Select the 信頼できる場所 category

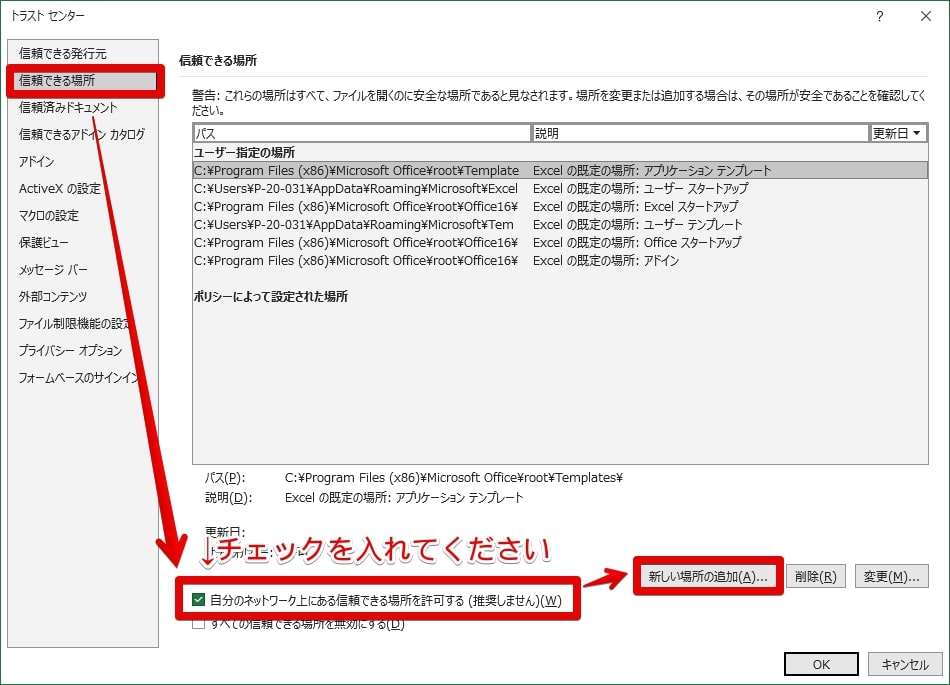(x=57, y=80)
